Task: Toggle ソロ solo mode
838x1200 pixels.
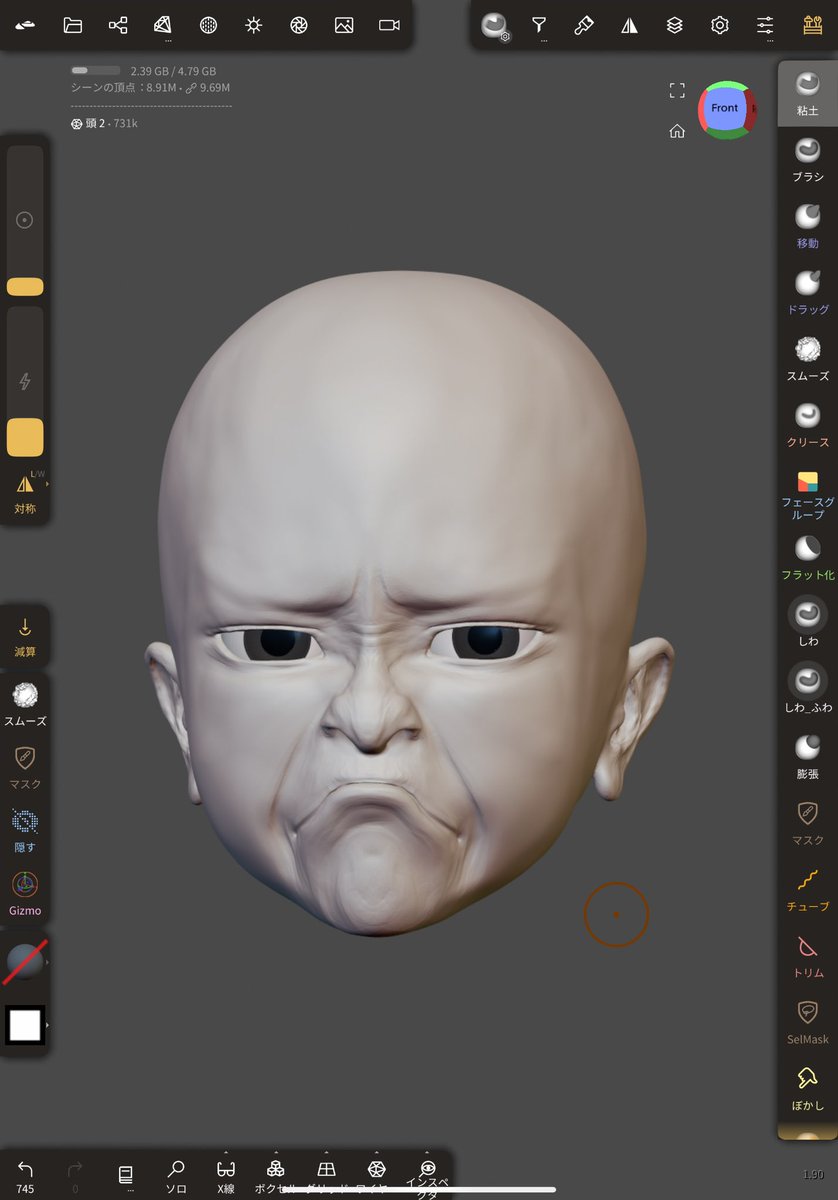Action: (x=176, y=1176)
